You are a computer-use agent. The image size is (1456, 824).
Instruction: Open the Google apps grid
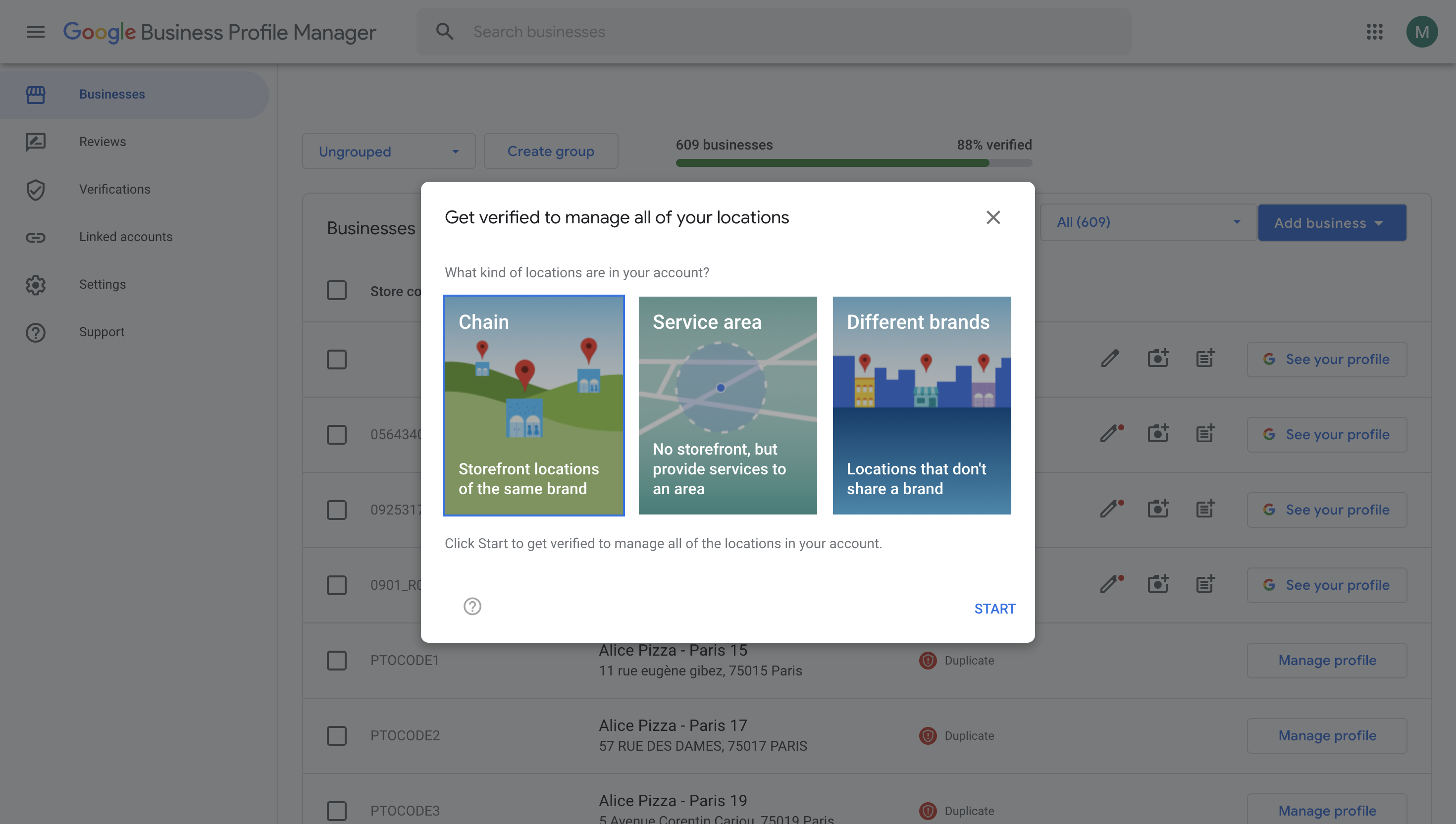(x=1374, y=32)
